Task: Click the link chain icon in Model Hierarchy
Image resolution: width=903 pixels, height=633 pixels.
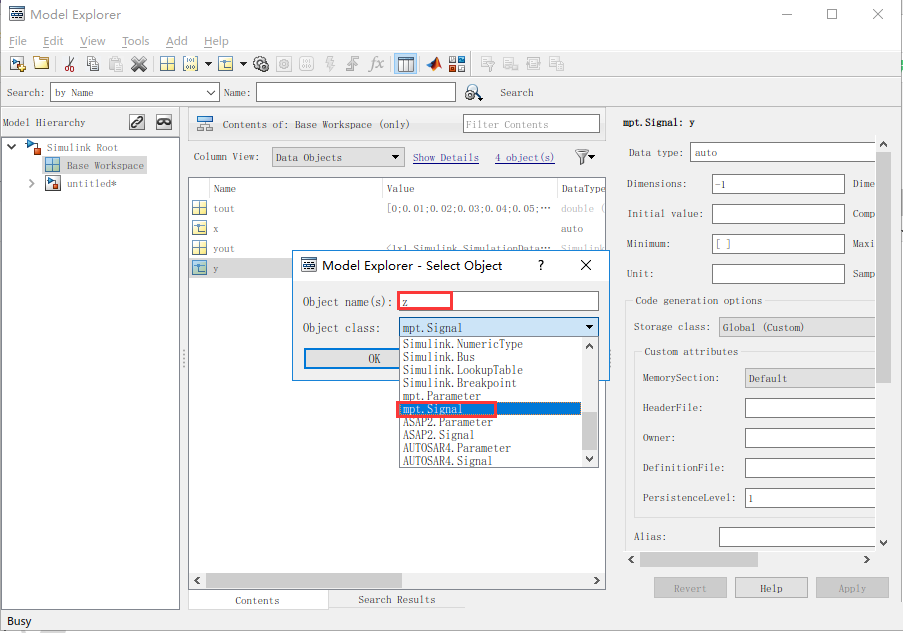Action: (x=137, y=122)
